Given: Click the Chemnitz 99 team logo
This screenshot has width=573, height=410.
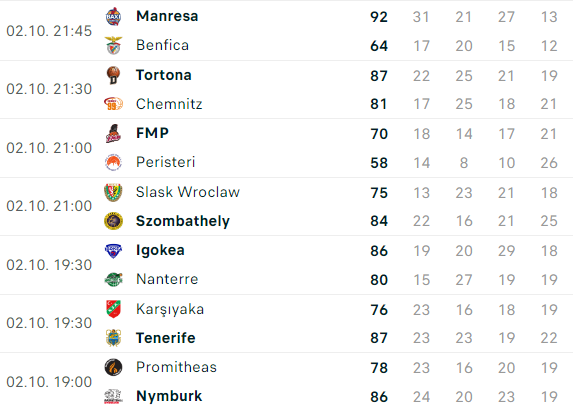Looking at the screenshot, I should pos(113,104).
